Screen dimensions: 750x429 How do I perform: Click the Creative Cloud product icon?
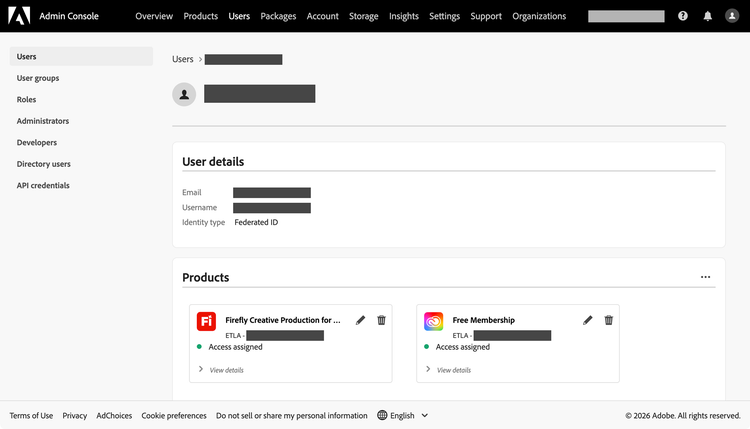click(433, 321)
